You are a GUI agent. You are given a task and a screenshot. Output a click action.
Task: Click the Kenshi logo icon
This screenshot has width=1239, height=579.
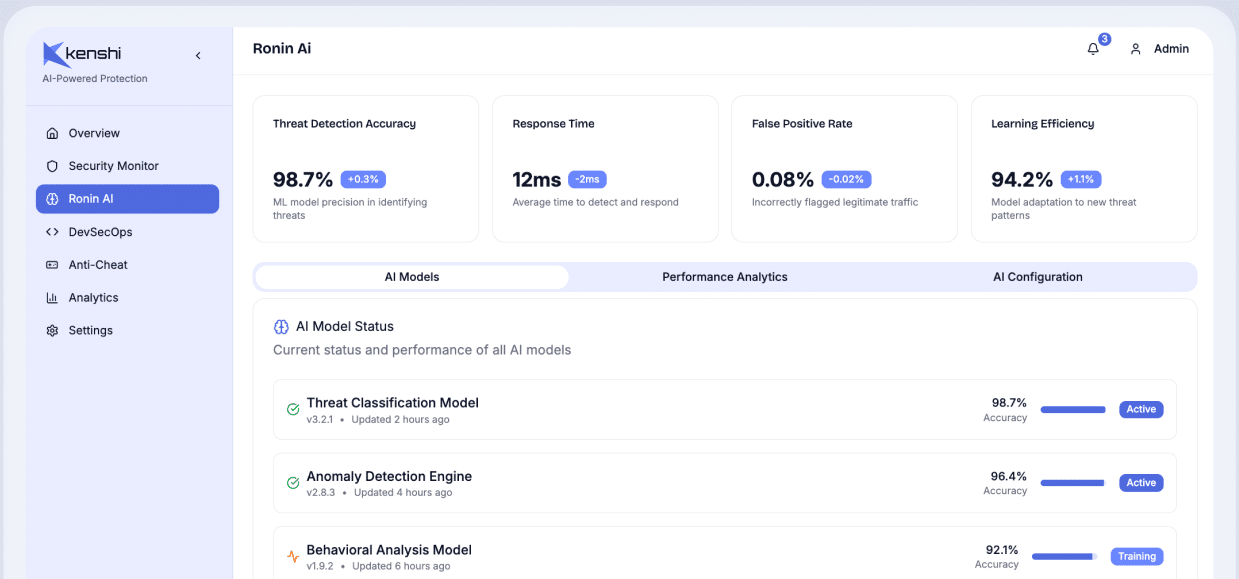[54, 55]
